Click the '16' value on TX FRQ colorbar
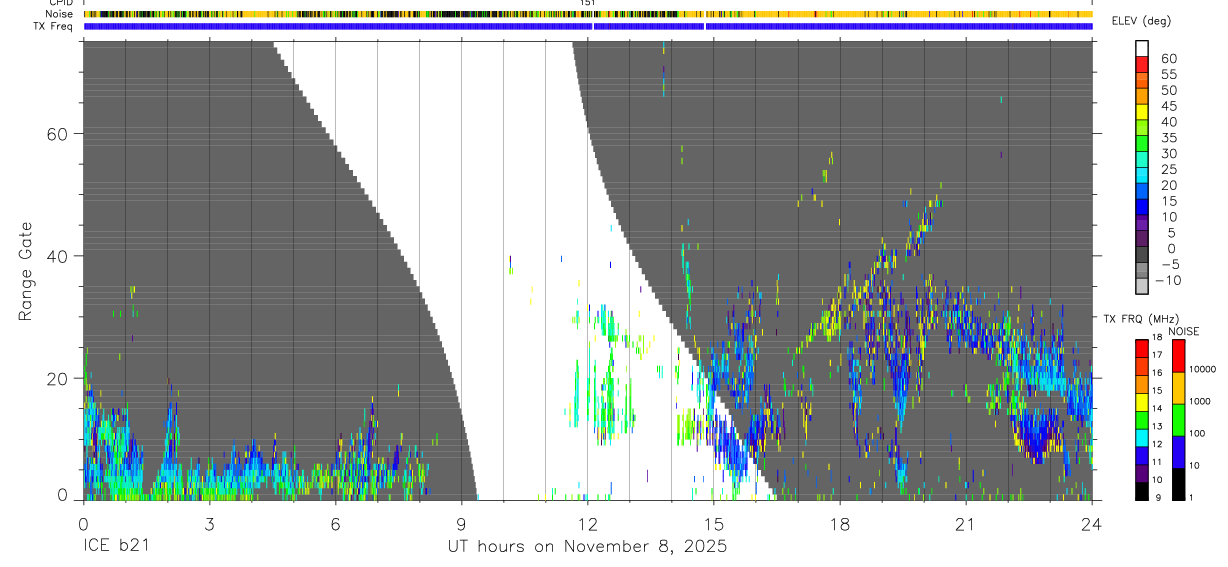 pyautogui.click(x=1156, y=373)
